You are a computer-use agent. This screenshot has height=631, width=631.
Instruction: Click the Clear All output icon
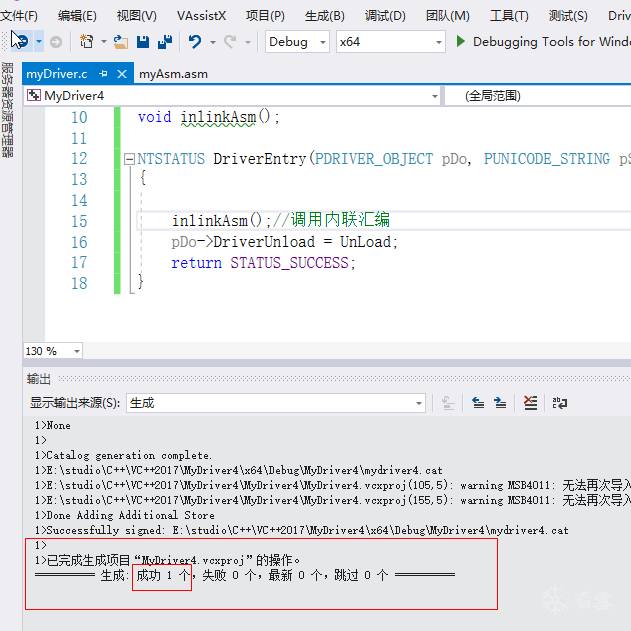(x=530, y=403)
